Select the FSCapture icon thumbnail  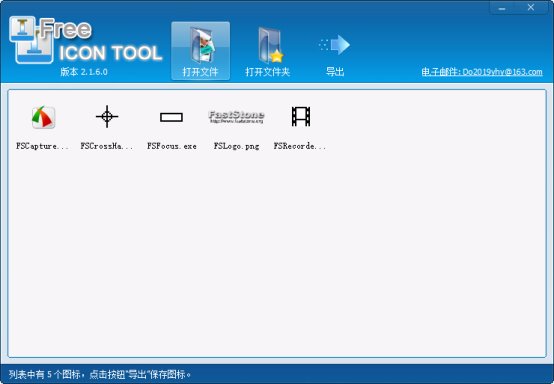43,117
